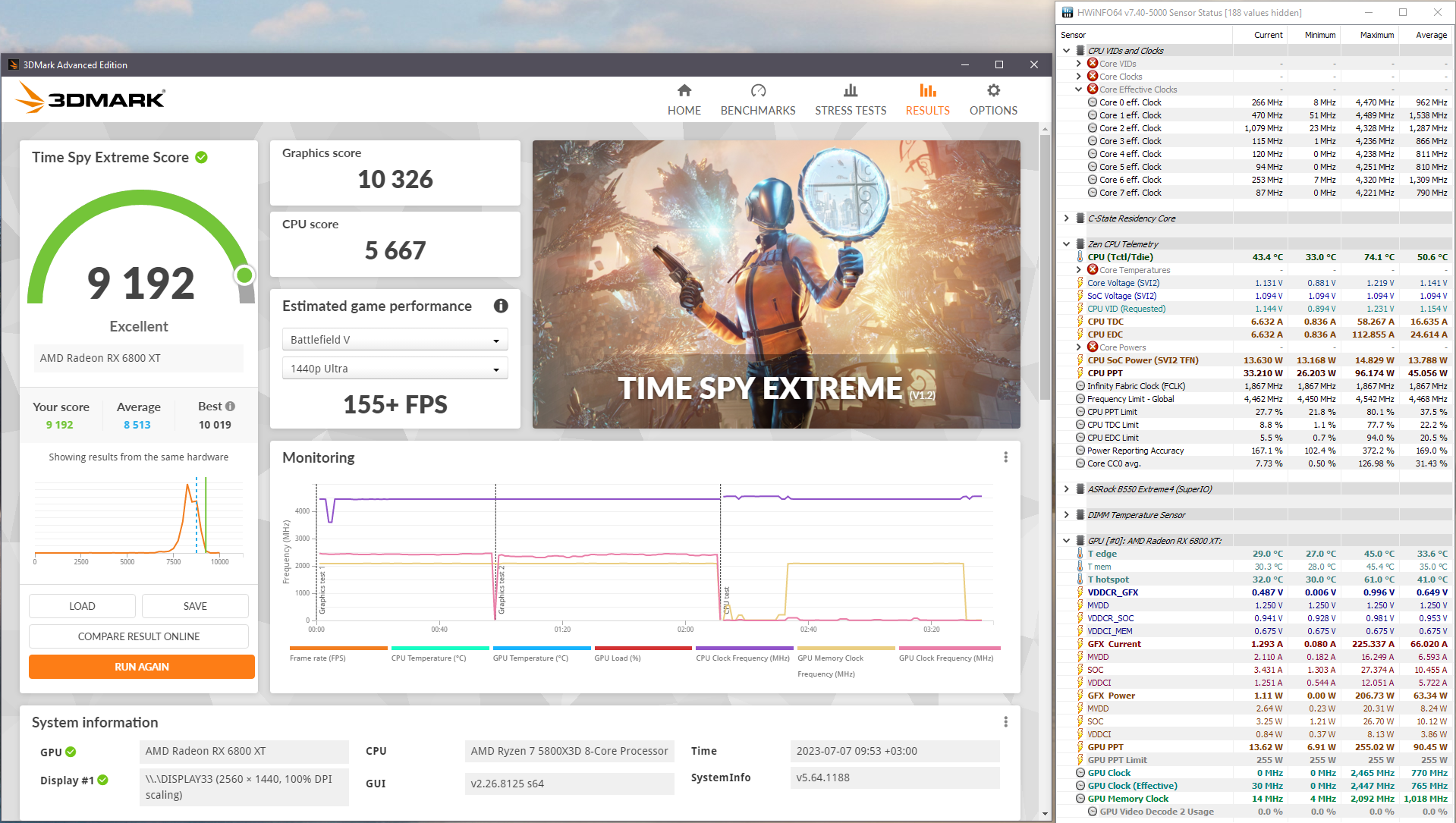1456x823 pixels.
Task: Click the Display #1 verified check icon
Action: [103, 780]
